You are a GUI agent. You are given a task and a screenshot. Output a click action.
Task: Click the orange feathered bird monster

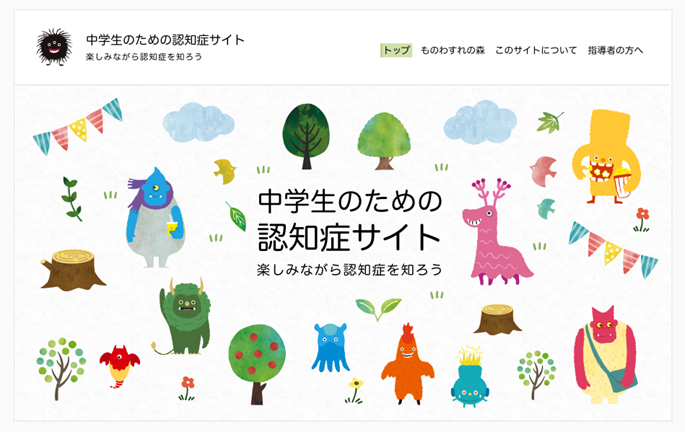tap(408, 364)
